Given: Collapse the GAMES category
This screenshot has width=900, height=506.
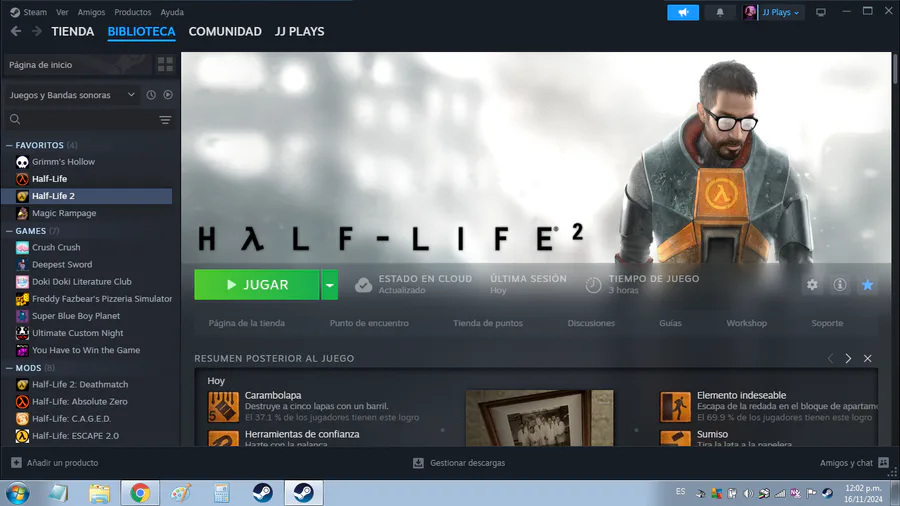Looking at the screenshot, I should [x=9, y=231].
